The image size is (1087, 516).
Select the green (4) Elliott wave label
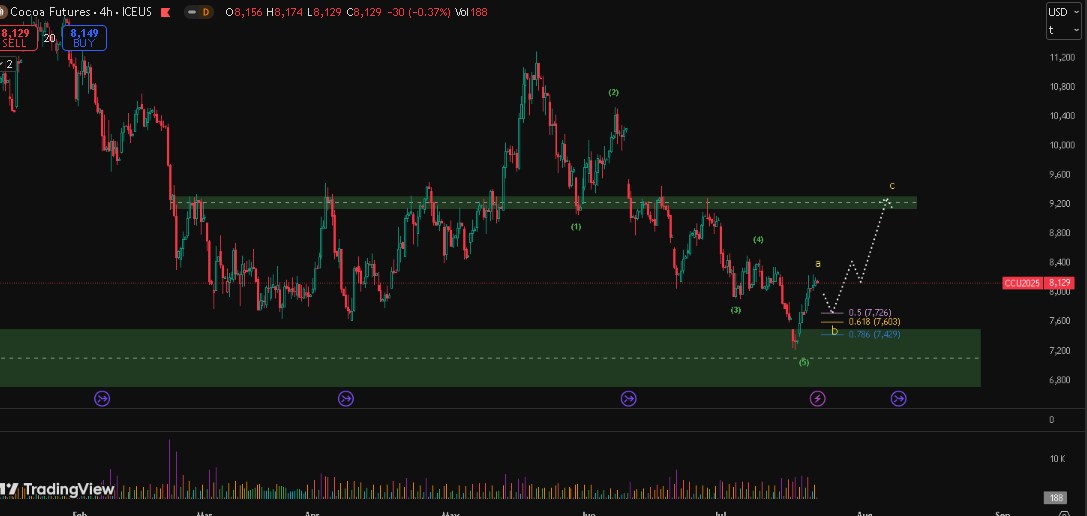click(758, 239)
